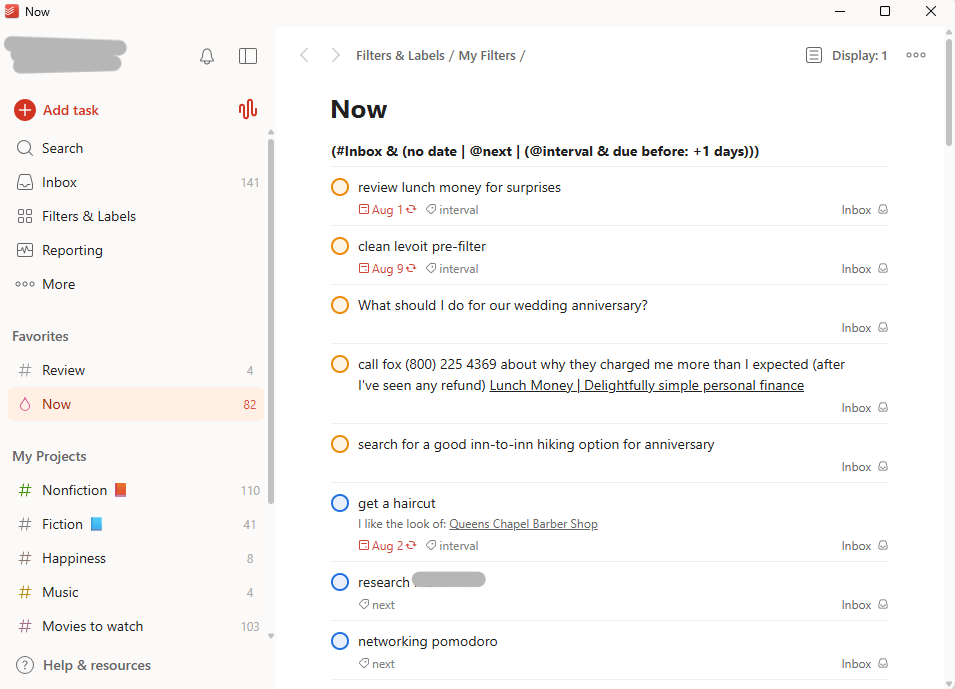The image size is (955, 689).
Task: Click the Now page title
Action: 359,109
